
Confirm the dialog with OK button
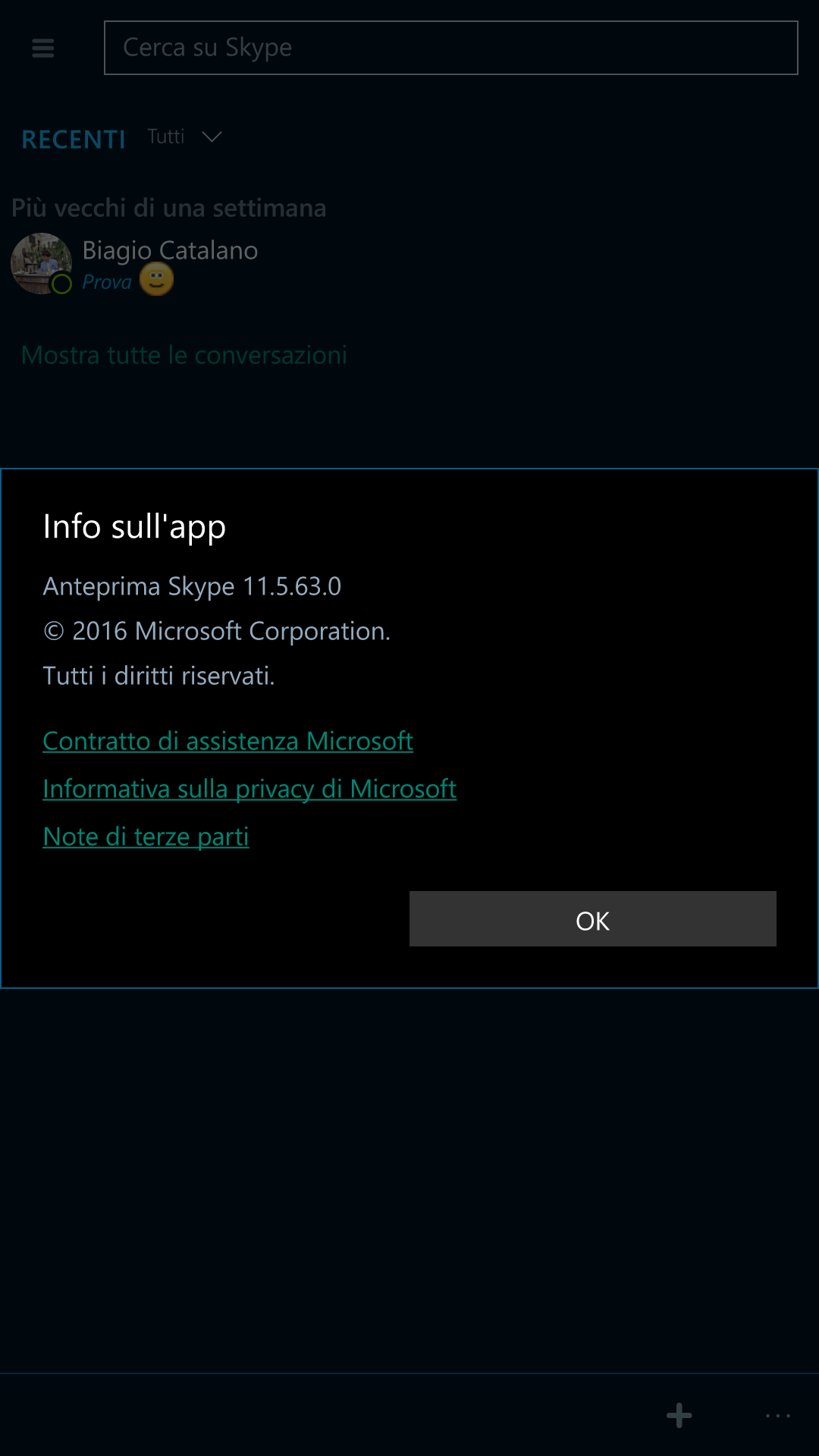click(x=593, y=919)
